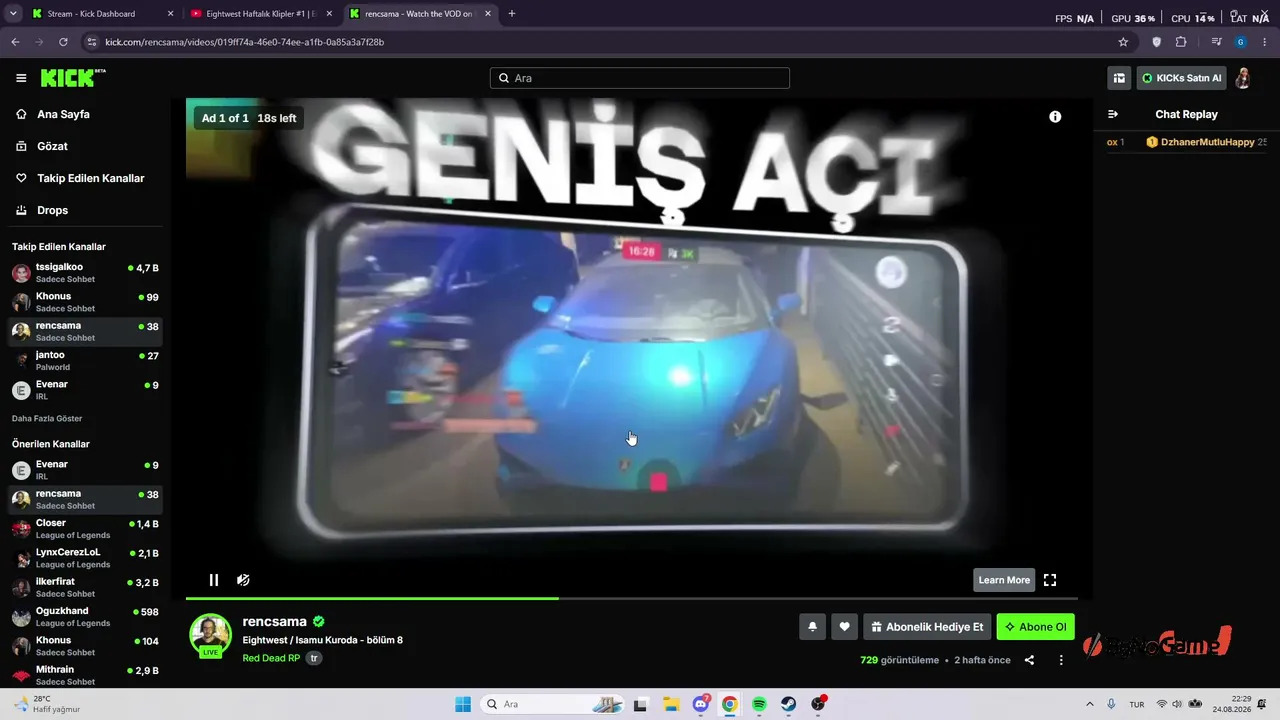Open File Explorer from the taskbar
The image size is (1280, 720).
[x=671, y=704]
